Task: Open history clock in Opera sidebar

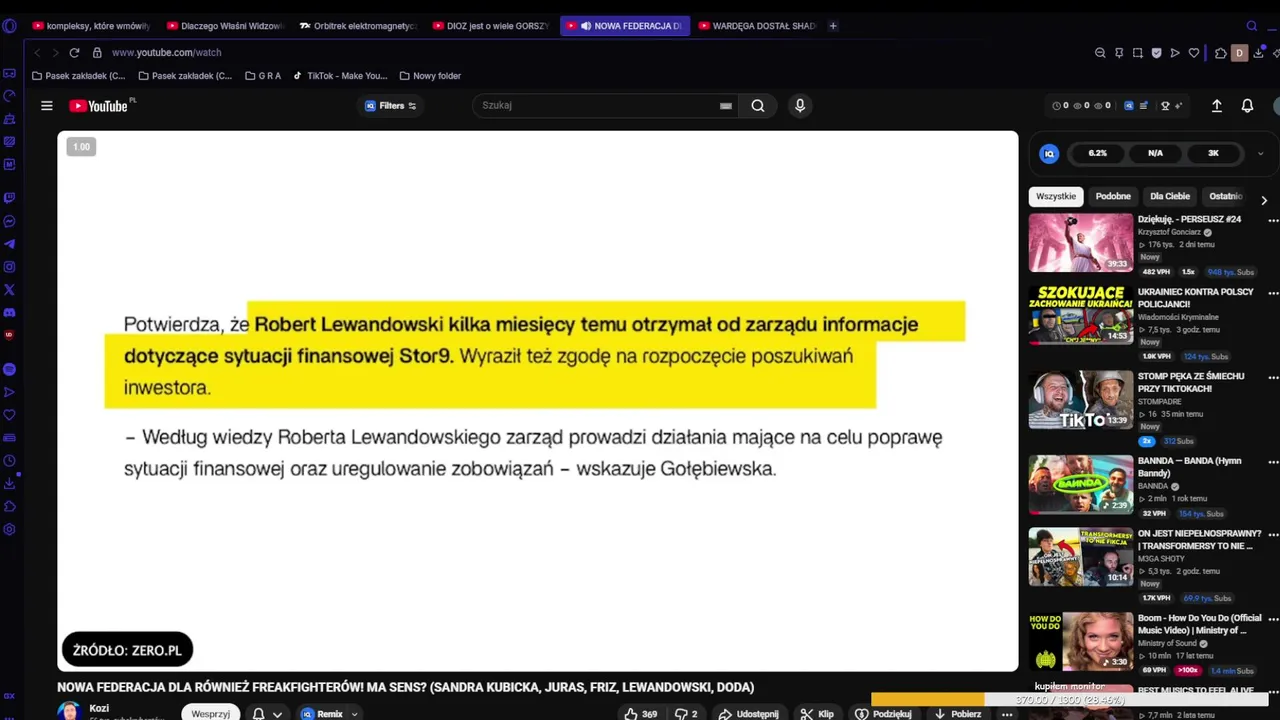Action: pos(9,461)
